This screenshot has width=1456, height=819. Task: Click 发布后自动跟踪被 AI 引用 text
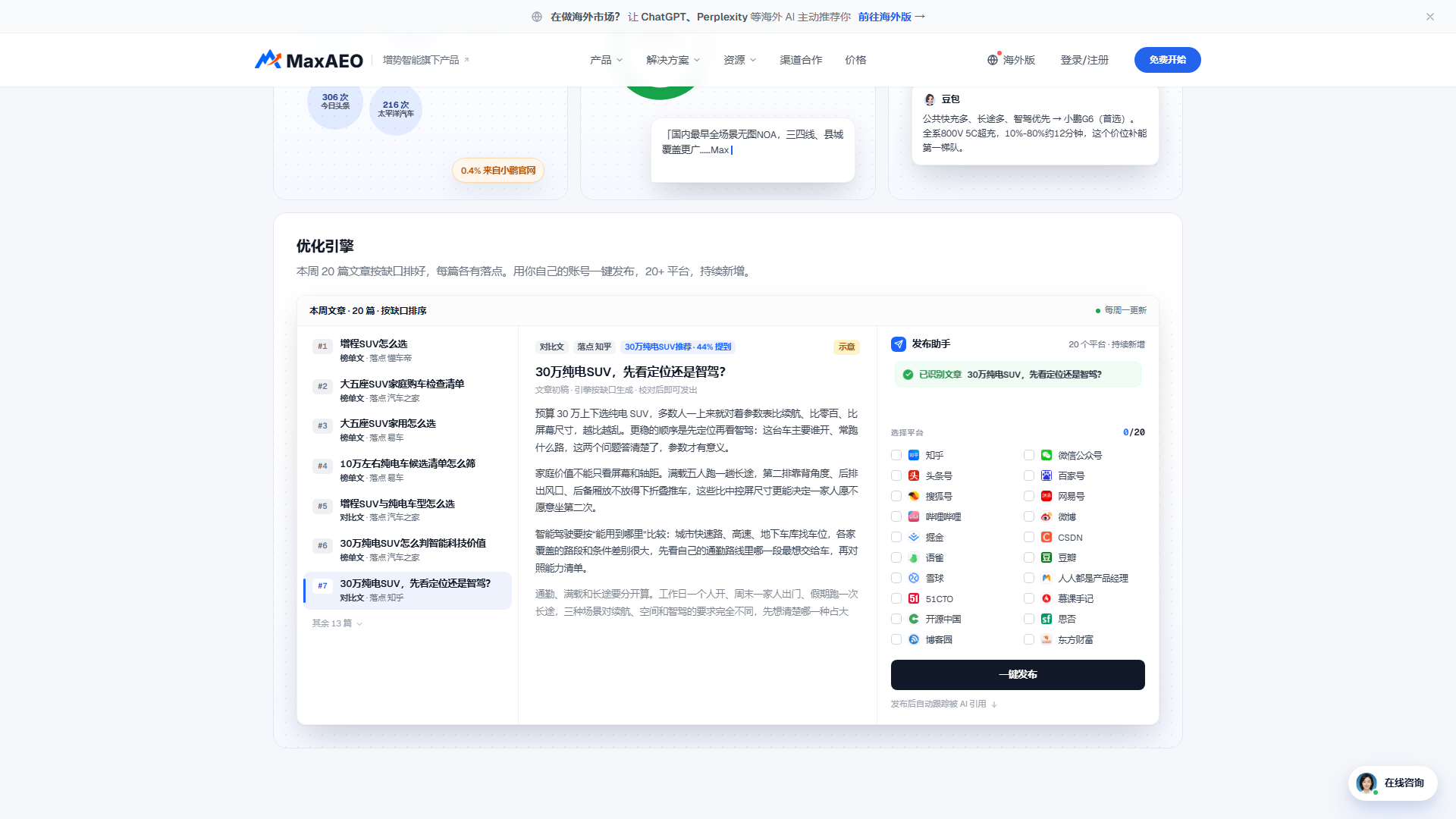(x=943, y=704)
